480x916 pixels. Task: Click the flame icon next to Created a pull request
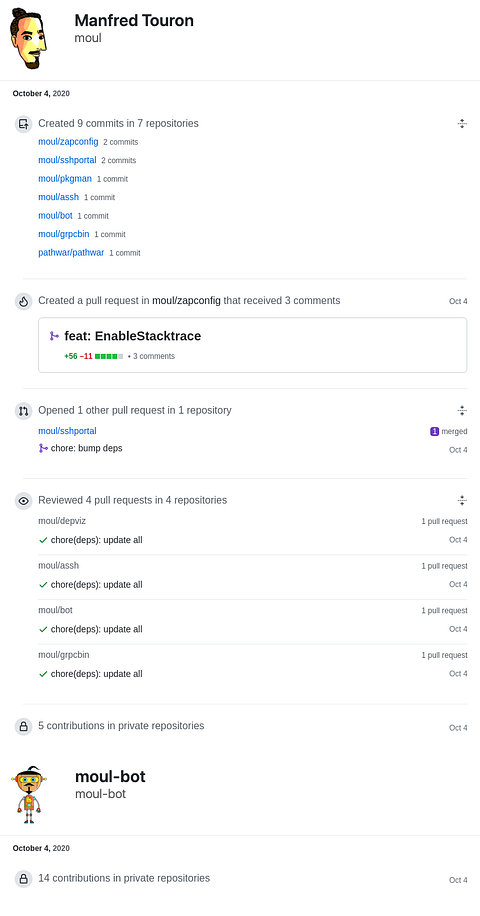click(x=23, y=301)
